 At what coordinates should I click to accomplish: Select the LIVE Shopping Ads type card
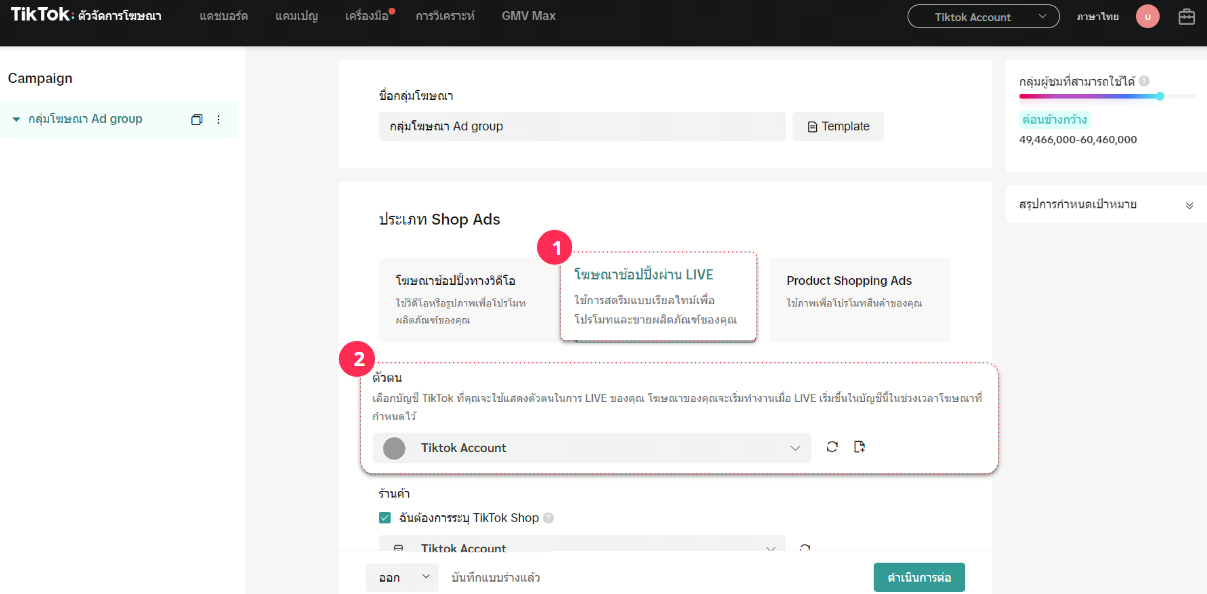(658, 298)
